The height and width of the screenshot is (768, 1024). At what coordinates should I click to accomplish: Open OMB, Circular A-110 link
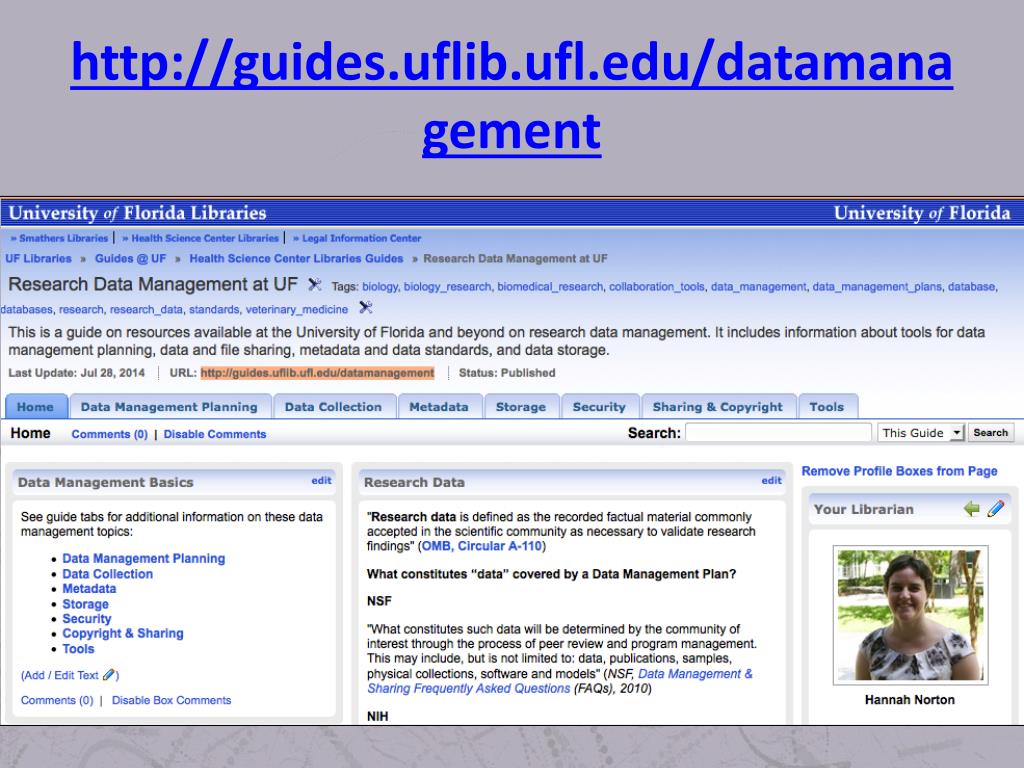[482, 546]
